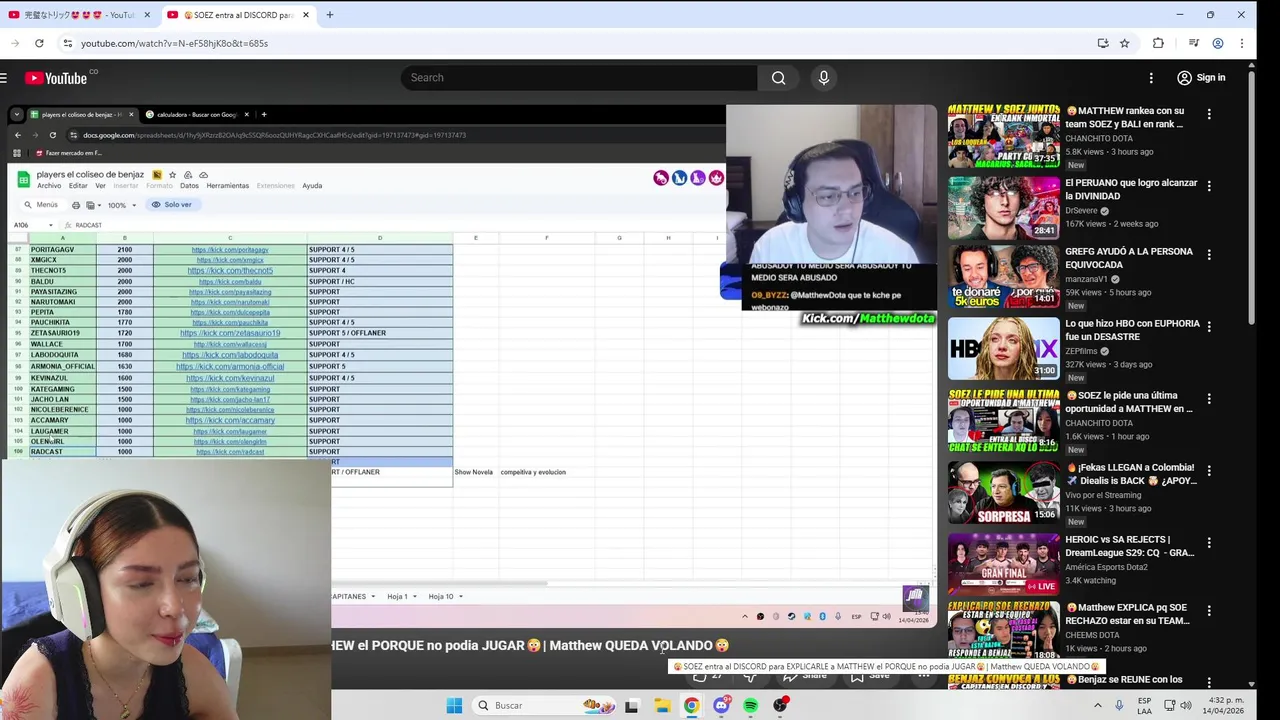
Task: Open the El PERUANO video thumbnail
Action: pos(1003,207)
